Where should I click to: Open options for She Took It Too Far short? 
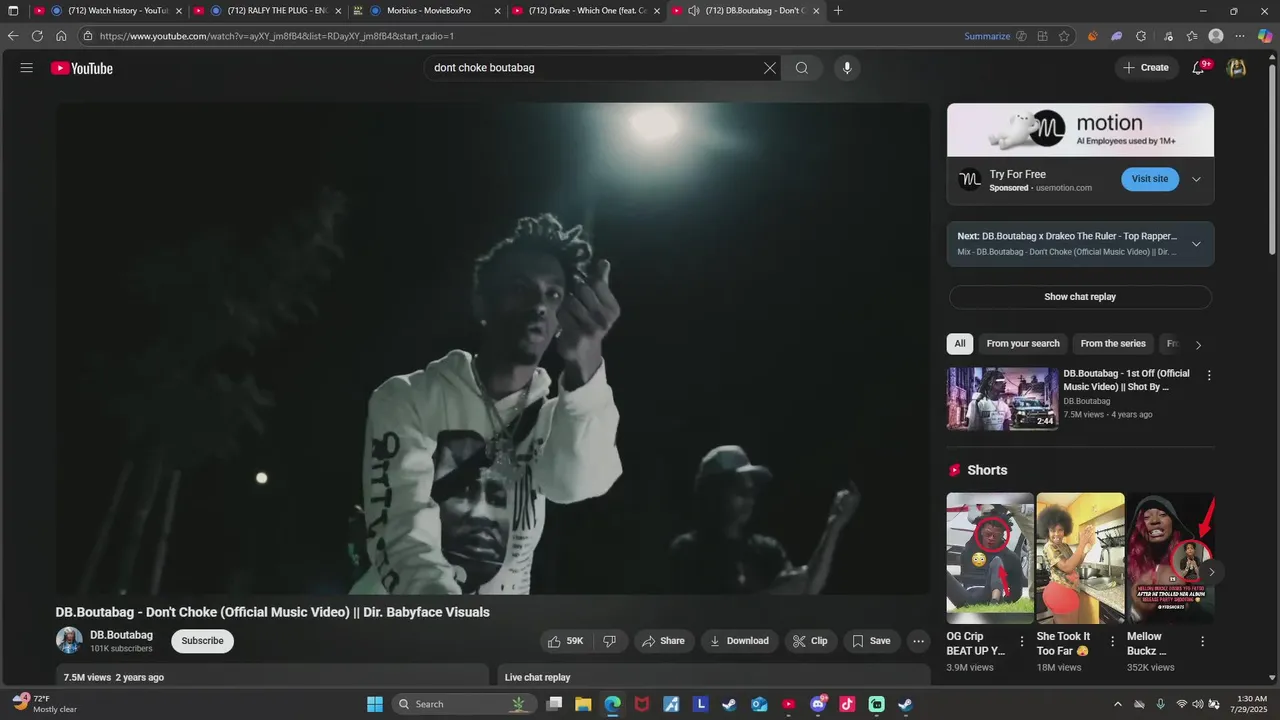1112,641
